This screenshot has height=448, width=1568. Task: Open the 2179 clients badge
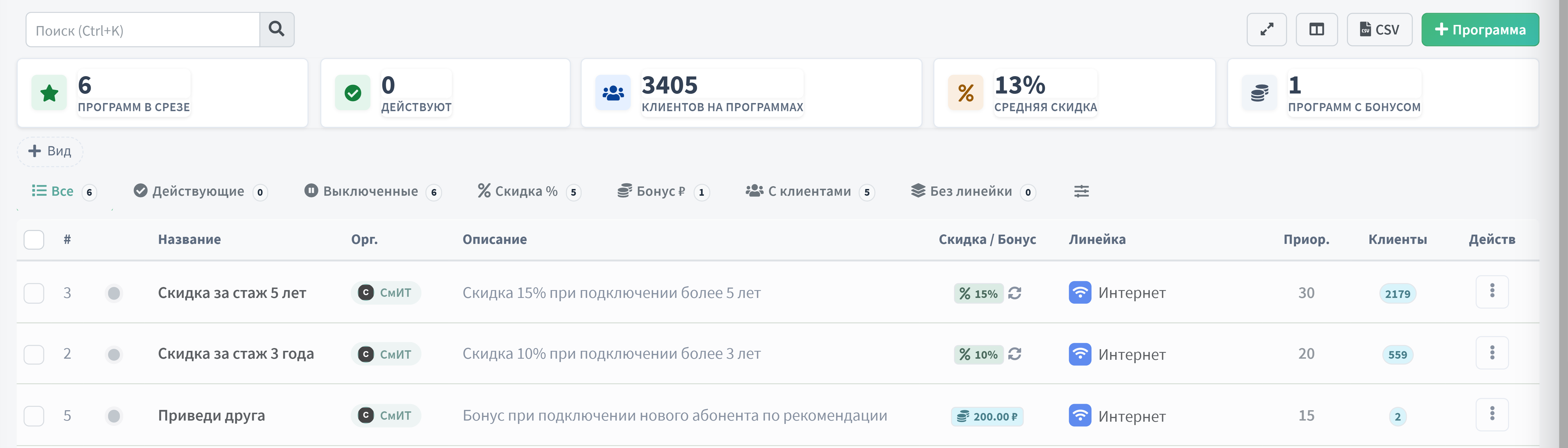[1397, 294]
